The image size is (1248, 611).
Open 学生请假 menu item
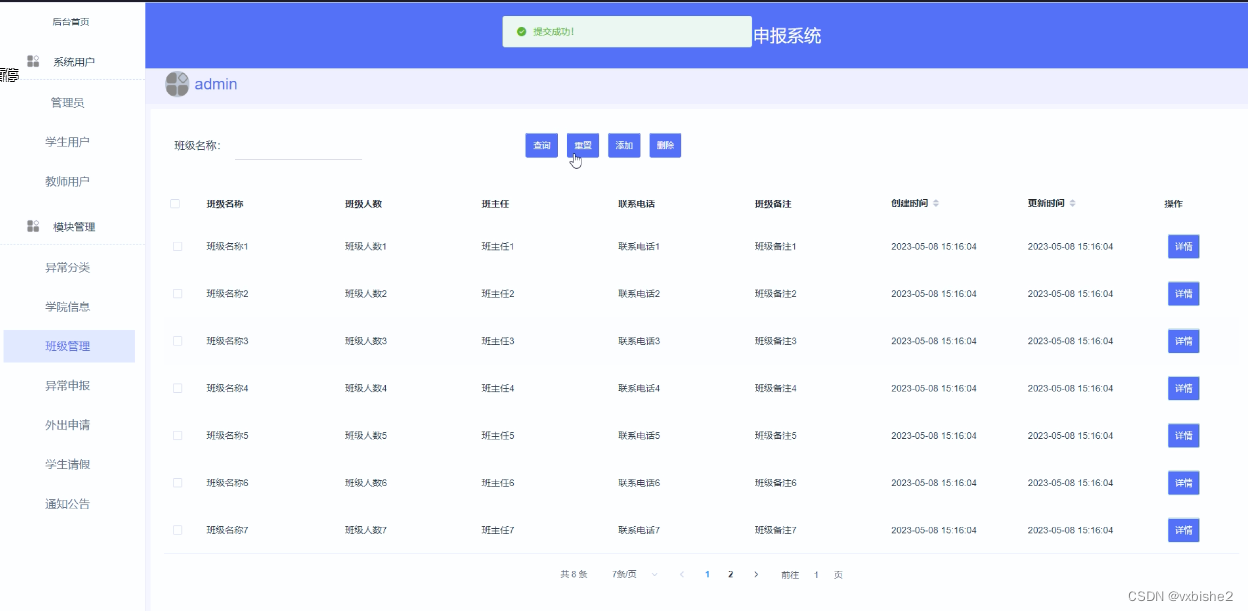pyautogui.click(x=68, y=464)
